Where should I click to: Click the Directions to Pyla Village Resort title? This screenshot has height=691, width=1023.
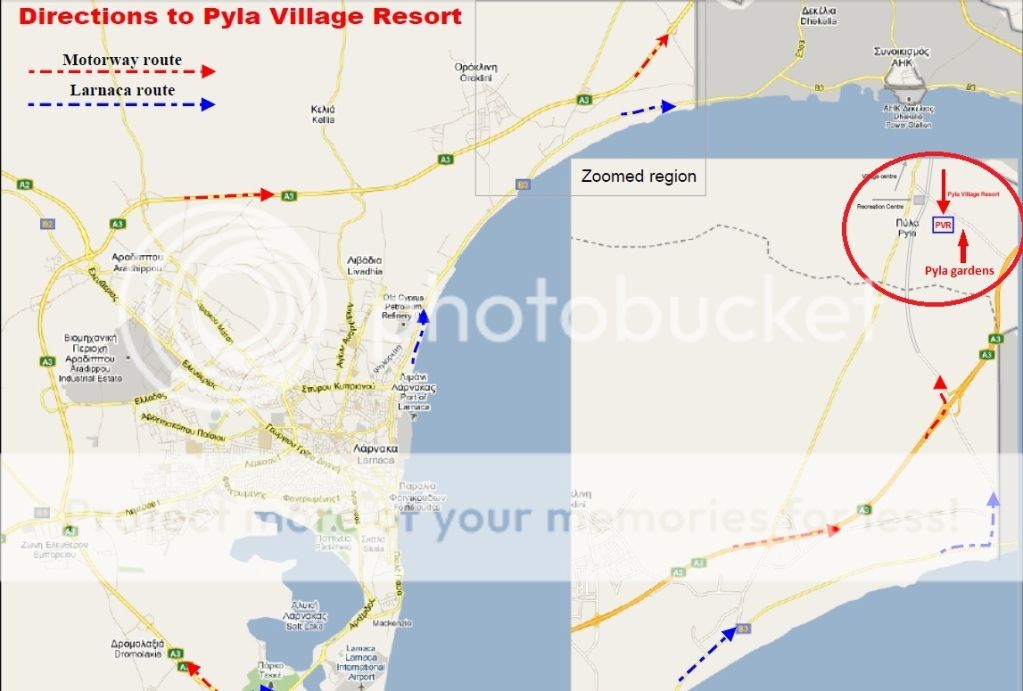(x=240, y=16)
